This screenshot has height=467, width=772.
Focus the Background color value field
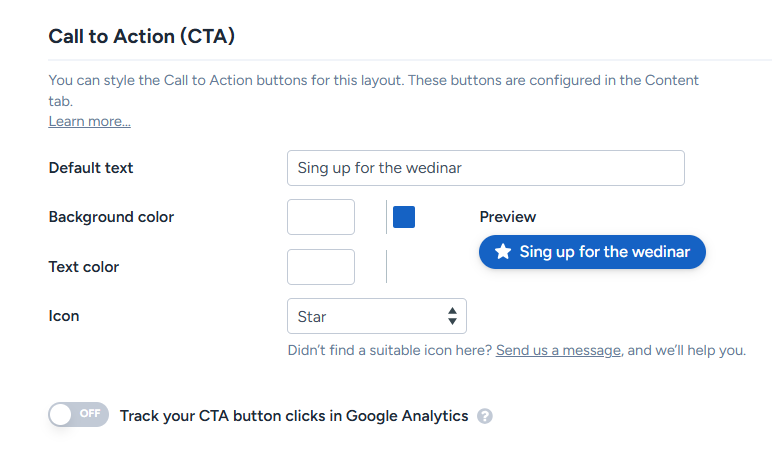[x=321, y=217]
